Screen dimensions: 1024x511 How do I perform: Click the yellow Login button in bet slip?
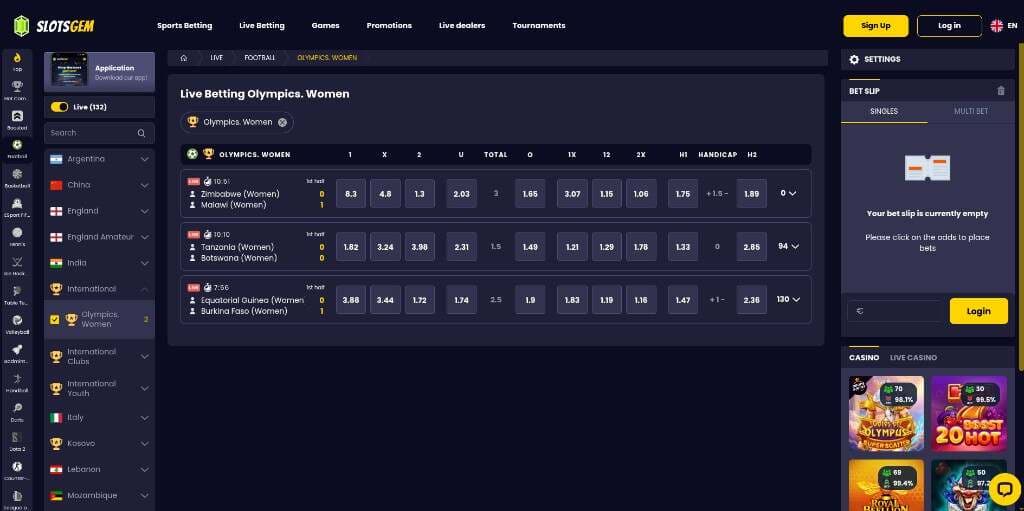[978, 311]
